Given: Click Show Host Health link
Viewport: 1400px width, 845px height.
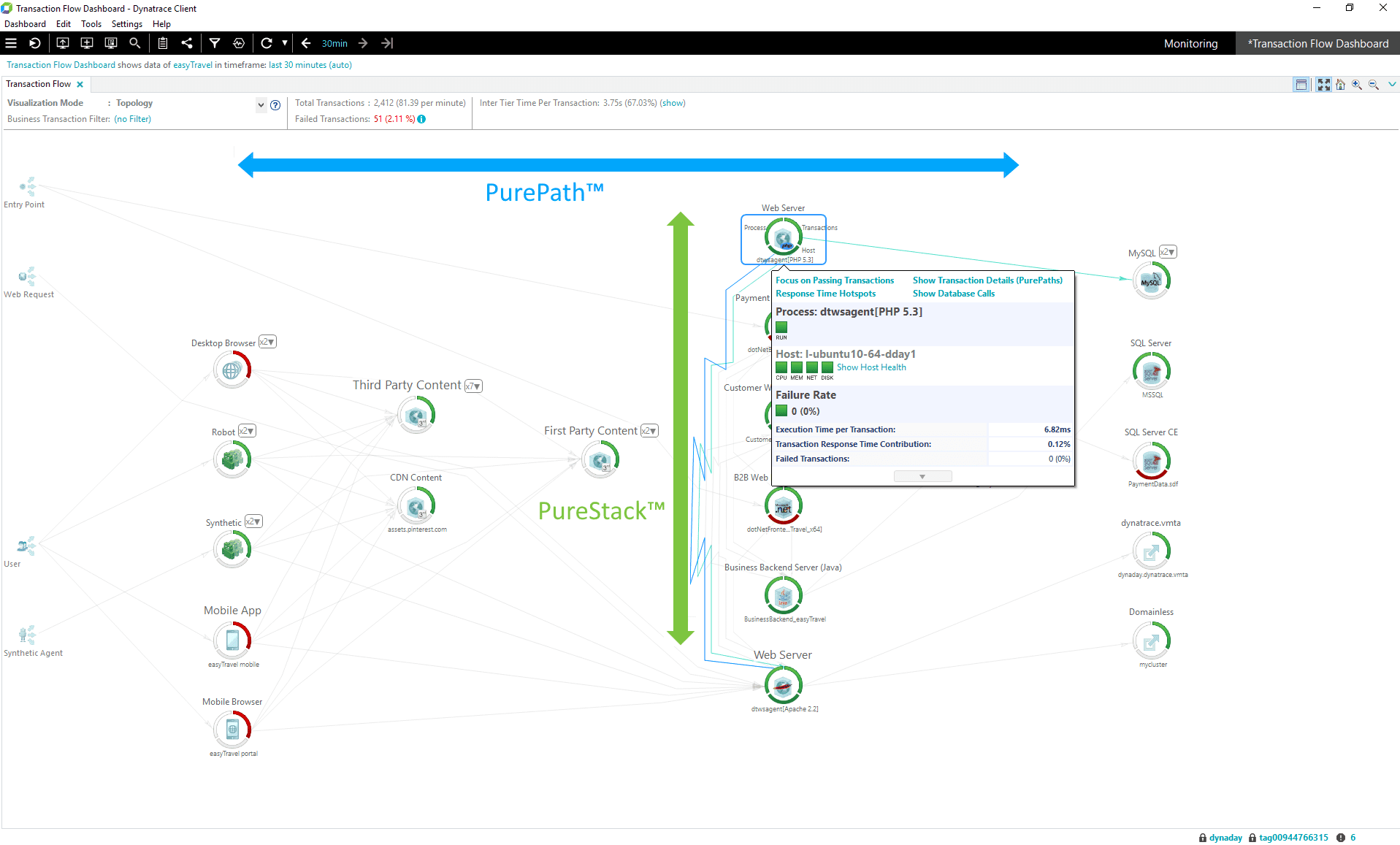Looking at the screenshot, I should point(871,367).
